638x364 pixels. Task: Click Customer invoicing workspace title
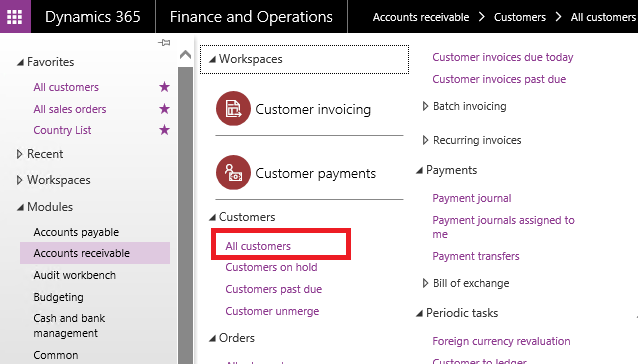click(x=313, y=109)
